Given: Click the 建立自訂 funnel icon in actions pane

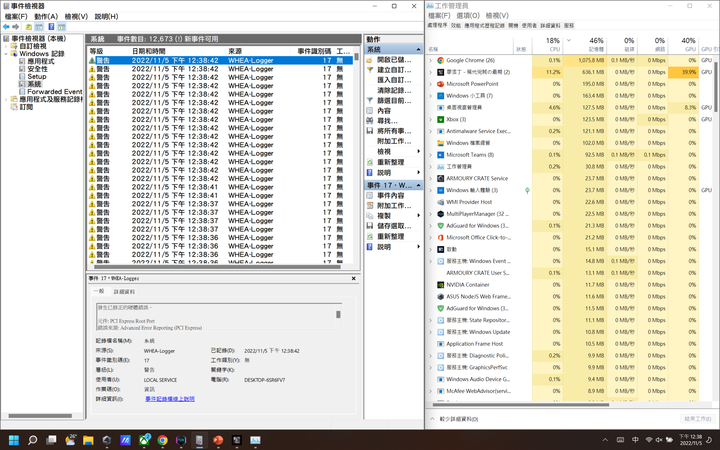Looking at the screenshot, I should coord(370,70).
